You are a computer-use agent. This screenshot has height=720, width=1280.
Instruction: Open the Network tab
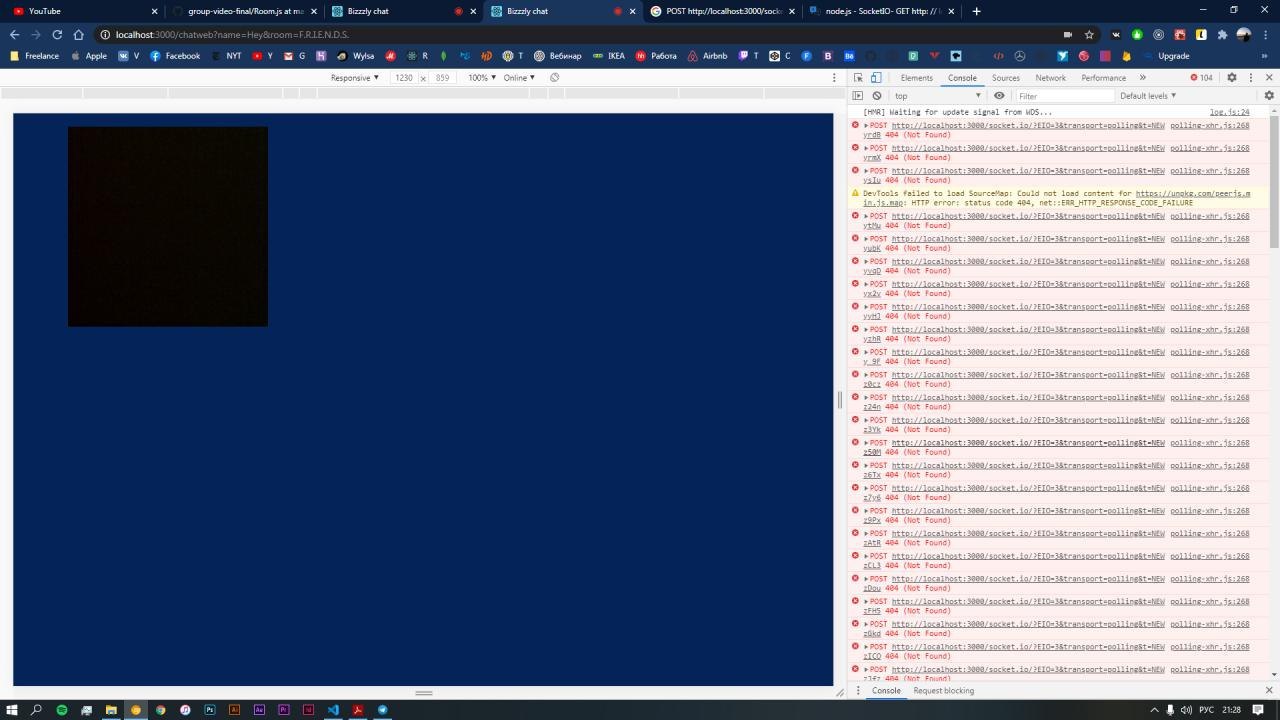(x=1050, y=77)
